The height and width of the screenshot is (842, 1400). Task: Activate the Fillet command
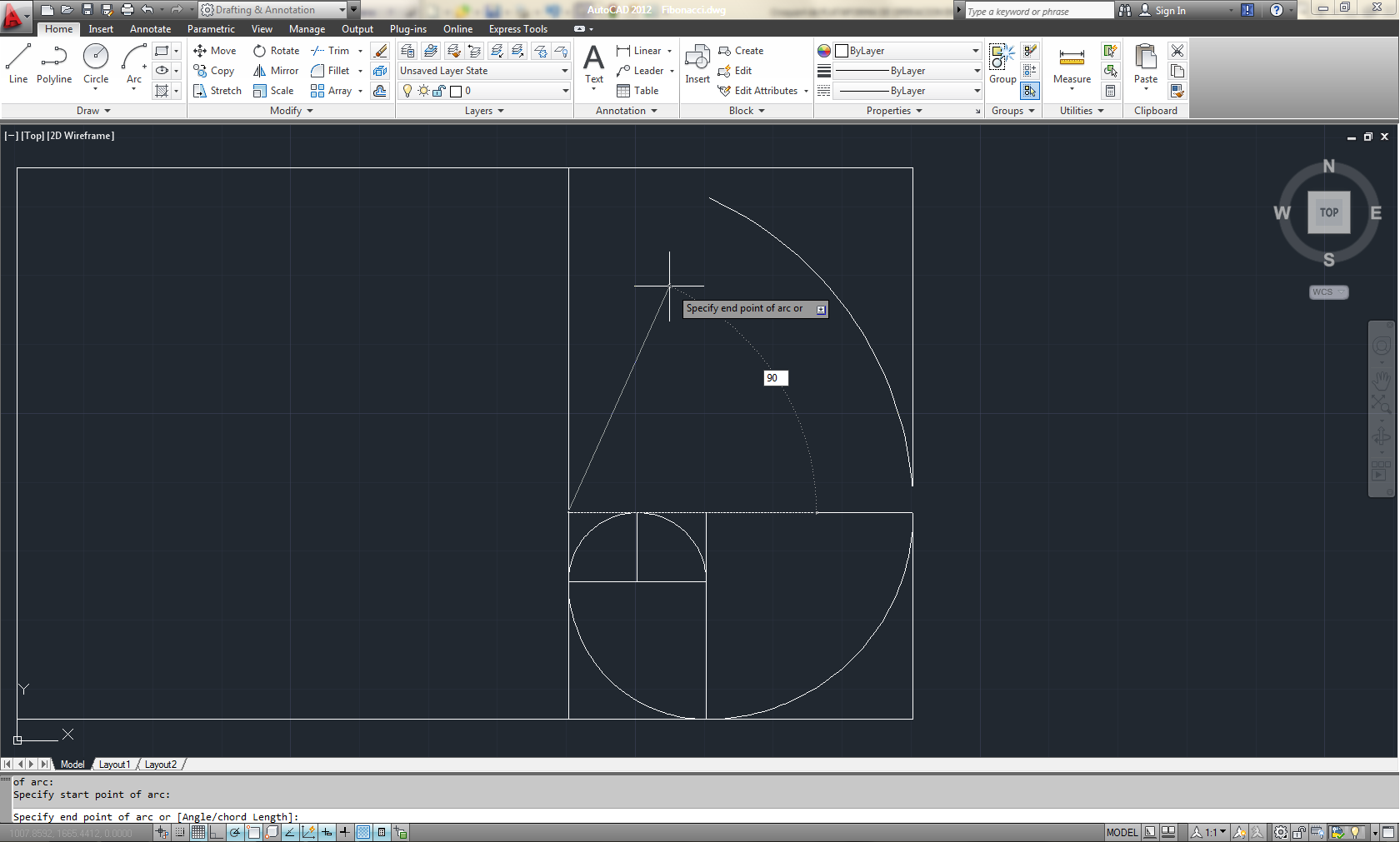330,71
